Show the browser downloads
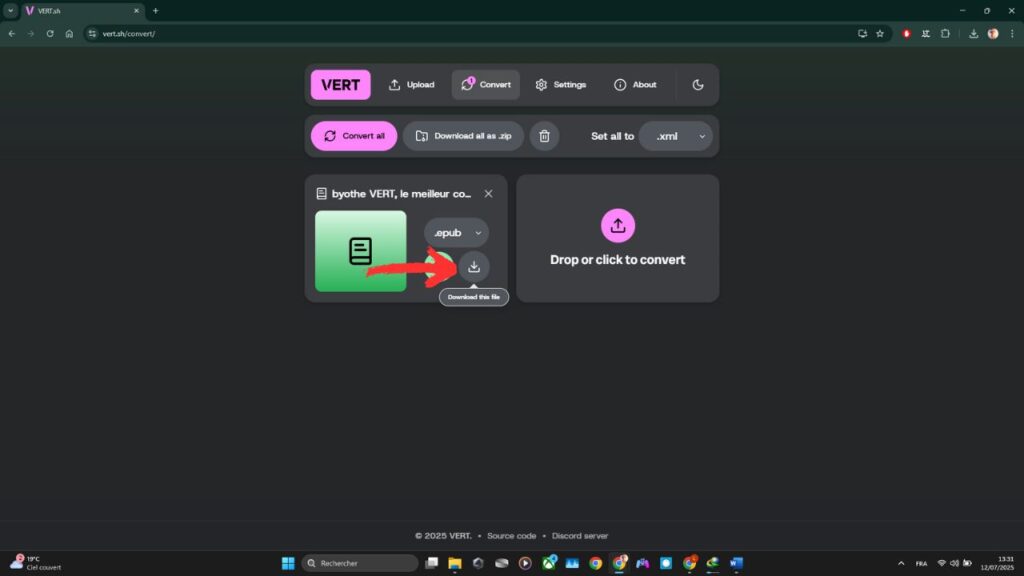This screenshot has height=576, width=1024. coord(973,34)
